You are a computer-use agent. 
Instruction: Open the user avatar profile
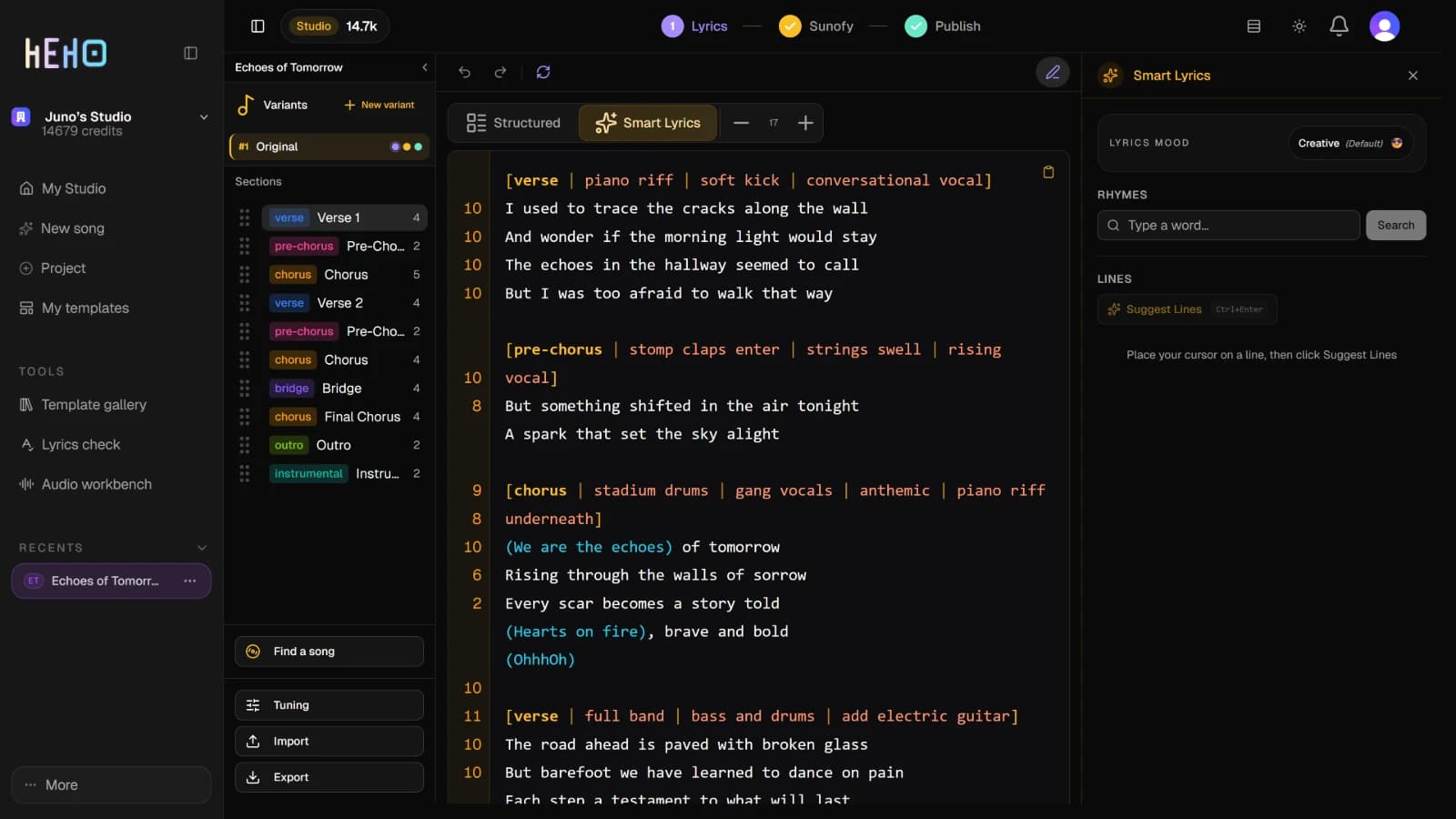(x=1384, y=26)
